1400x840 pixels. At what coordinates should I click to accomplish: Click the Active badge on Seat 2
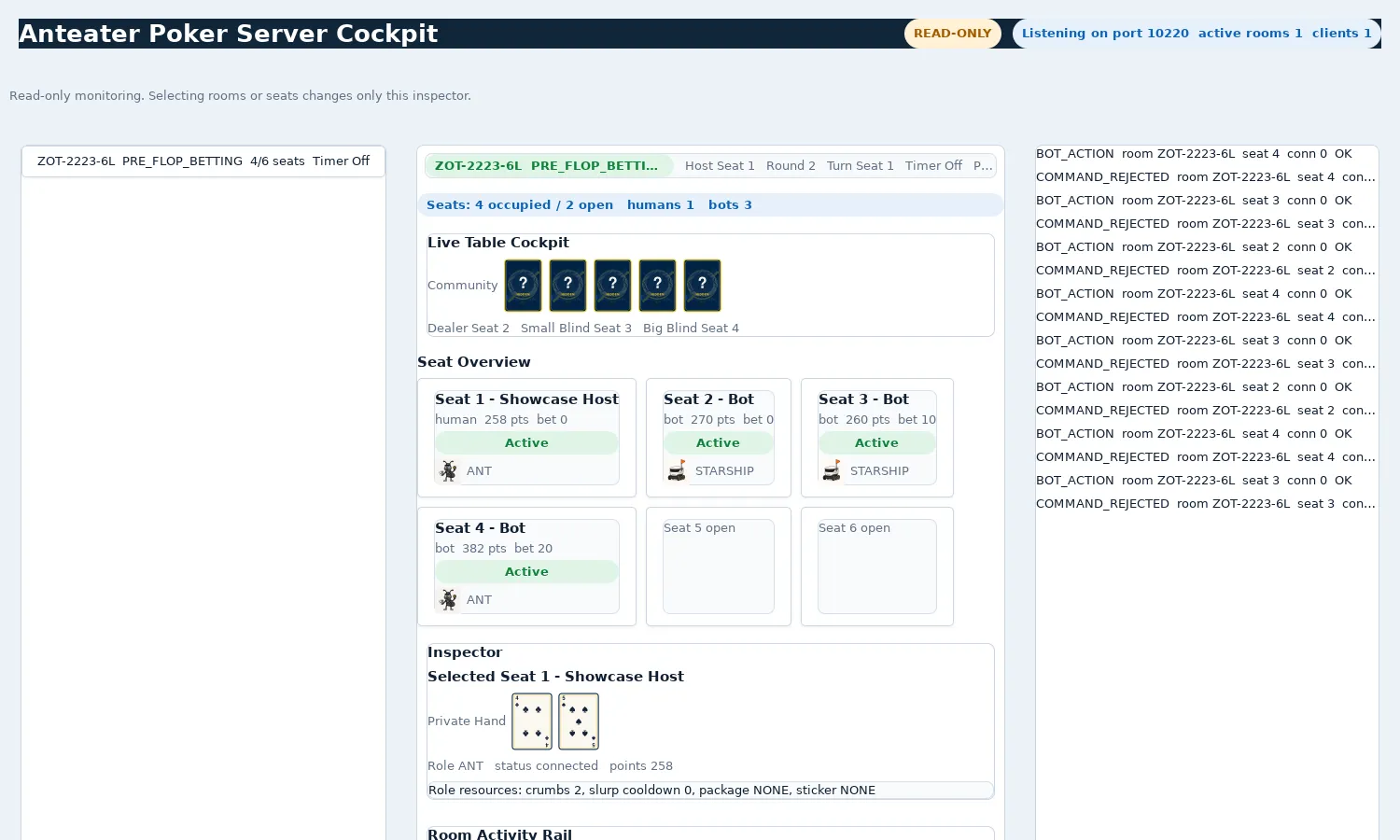(x=719, y=443)
